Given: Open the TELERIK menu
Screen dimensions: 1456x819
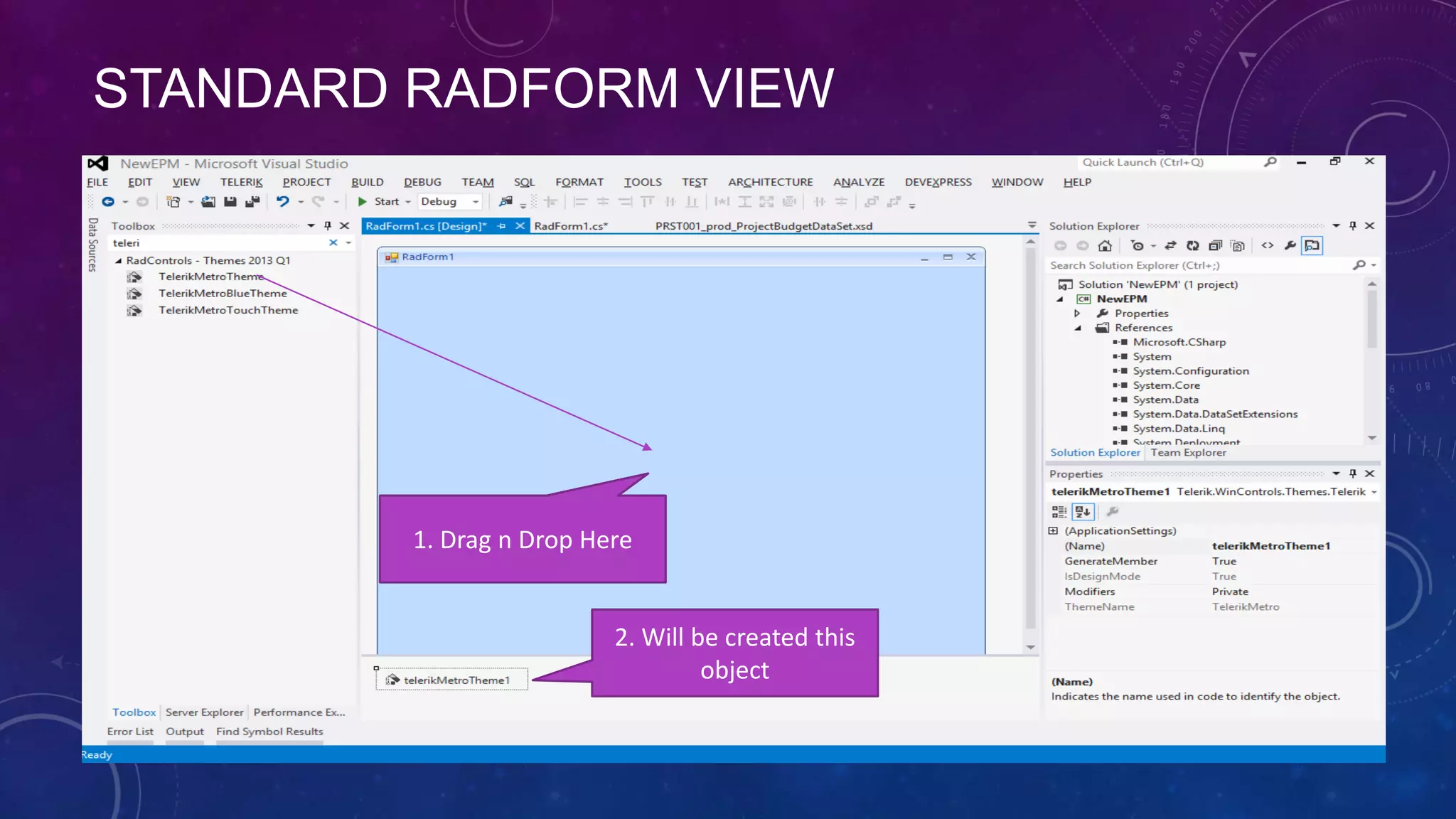Looking at the screenshot, I should pos(241,183).
